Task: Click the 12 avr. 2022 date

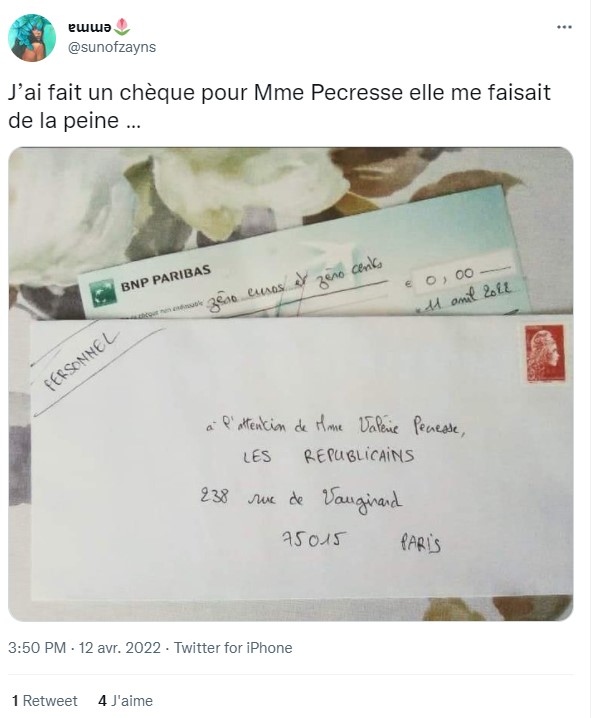Action: [120, 648]
